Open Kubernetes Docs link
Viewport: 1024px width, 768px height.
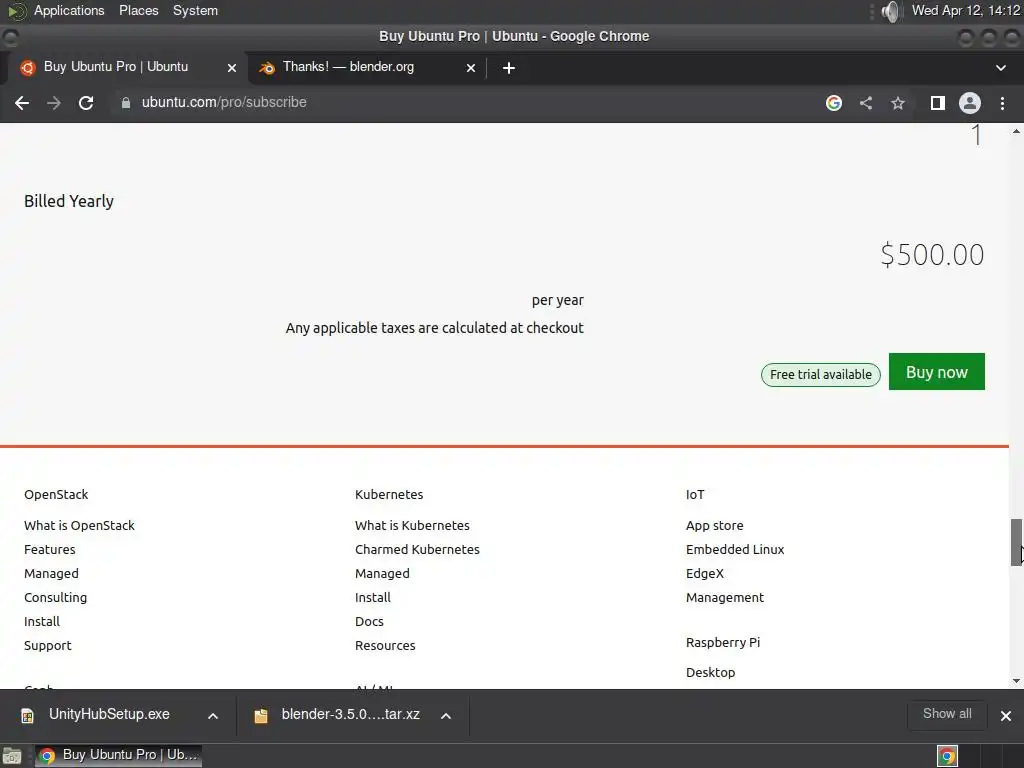point(369,621)
